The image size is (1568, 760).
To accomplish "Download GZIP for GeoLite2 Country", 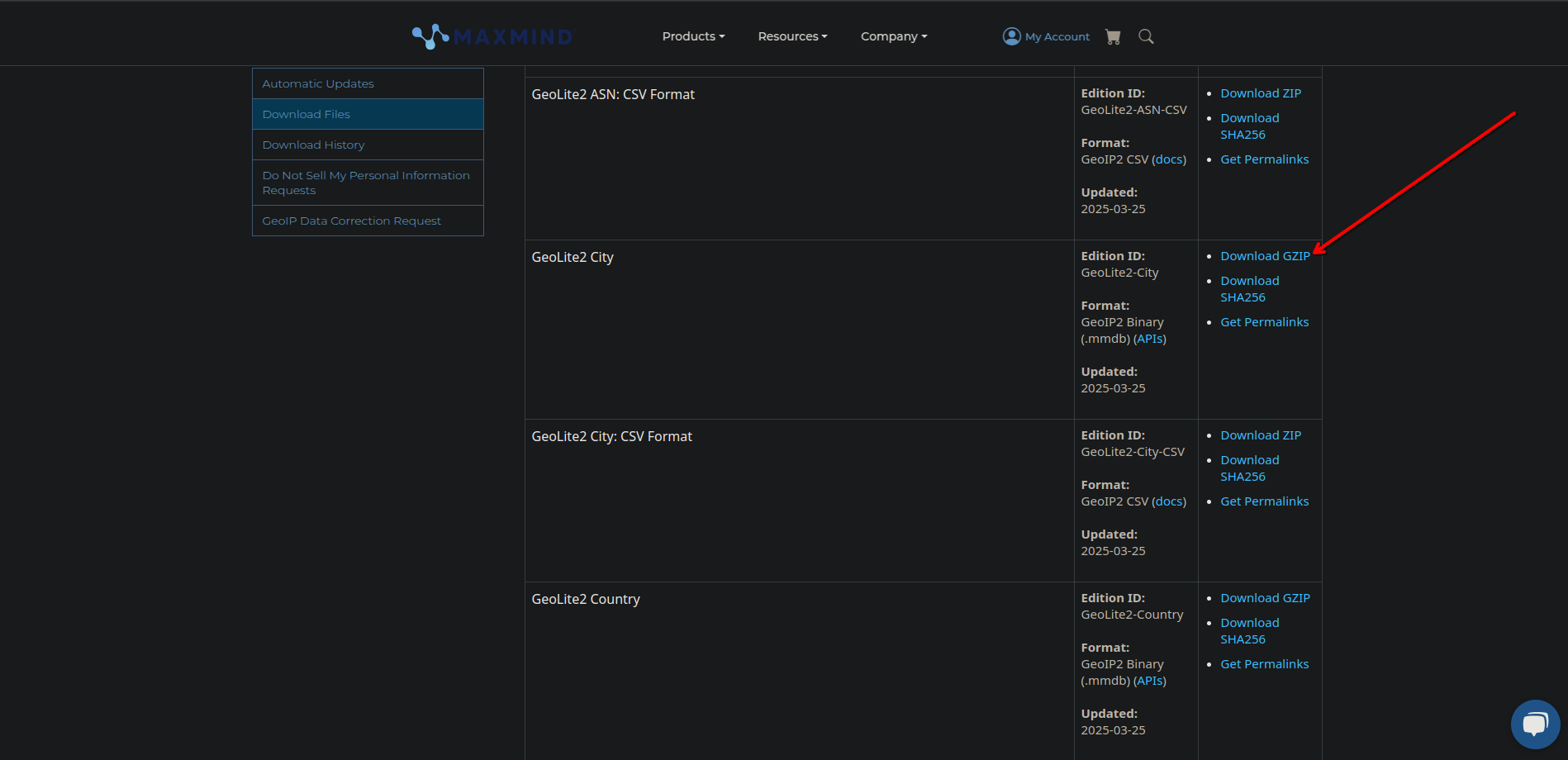I will click(x=1265, y=598).
